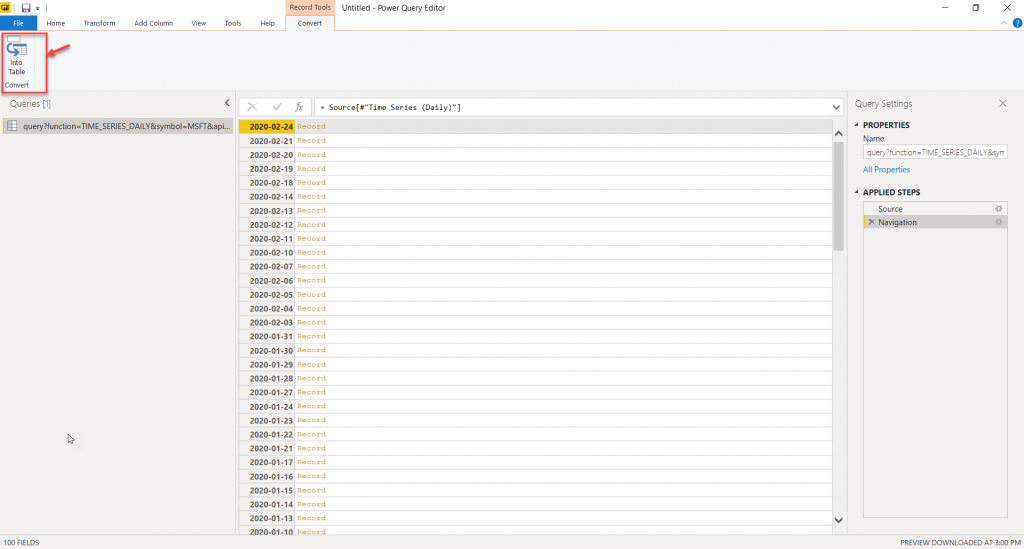Open the Record link for 2020-01-24
This screenshot has height=549, width=1024.
(311, 406)
